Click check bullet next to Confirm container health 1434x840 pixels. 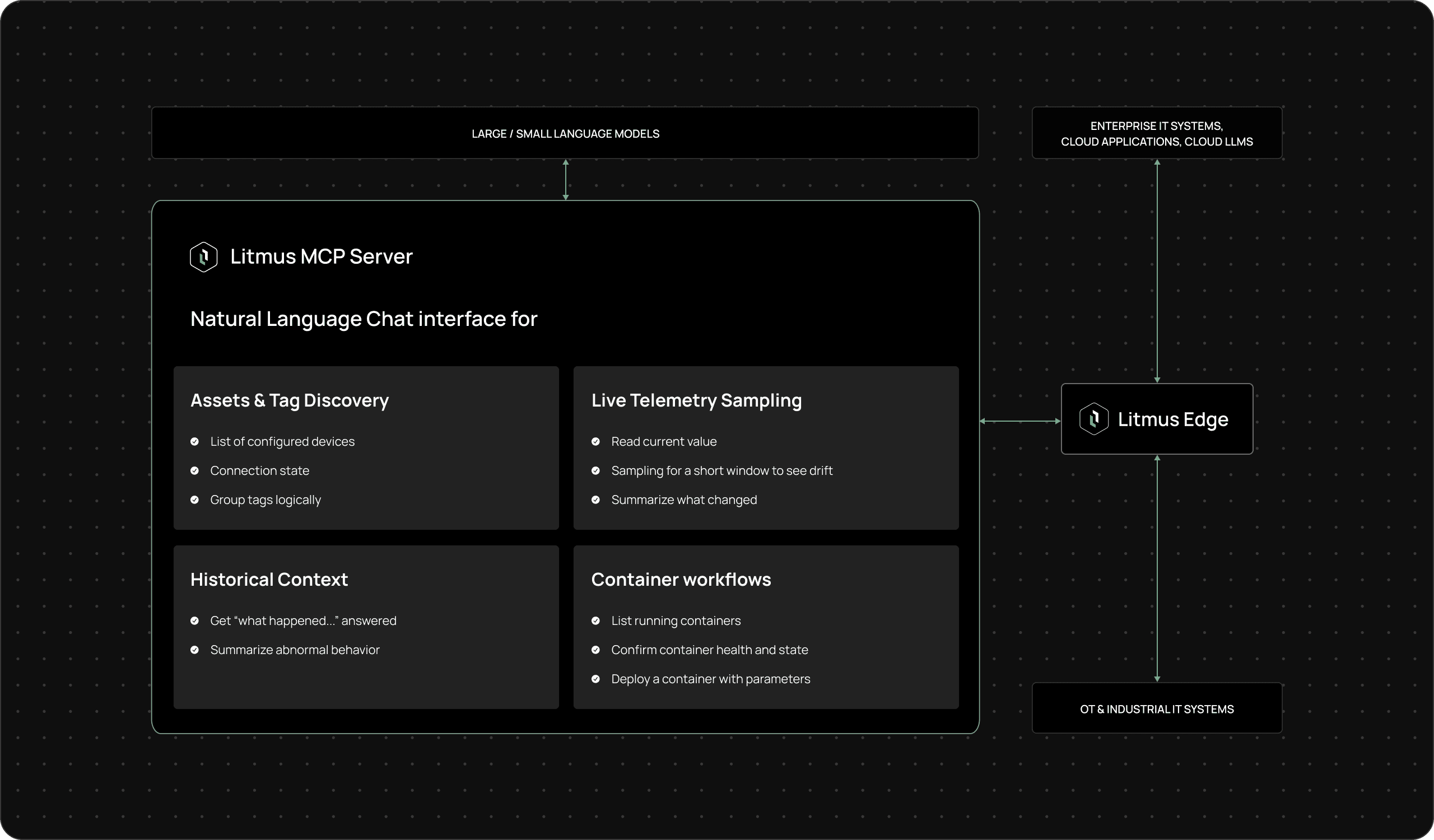click(x=595, y=650)
